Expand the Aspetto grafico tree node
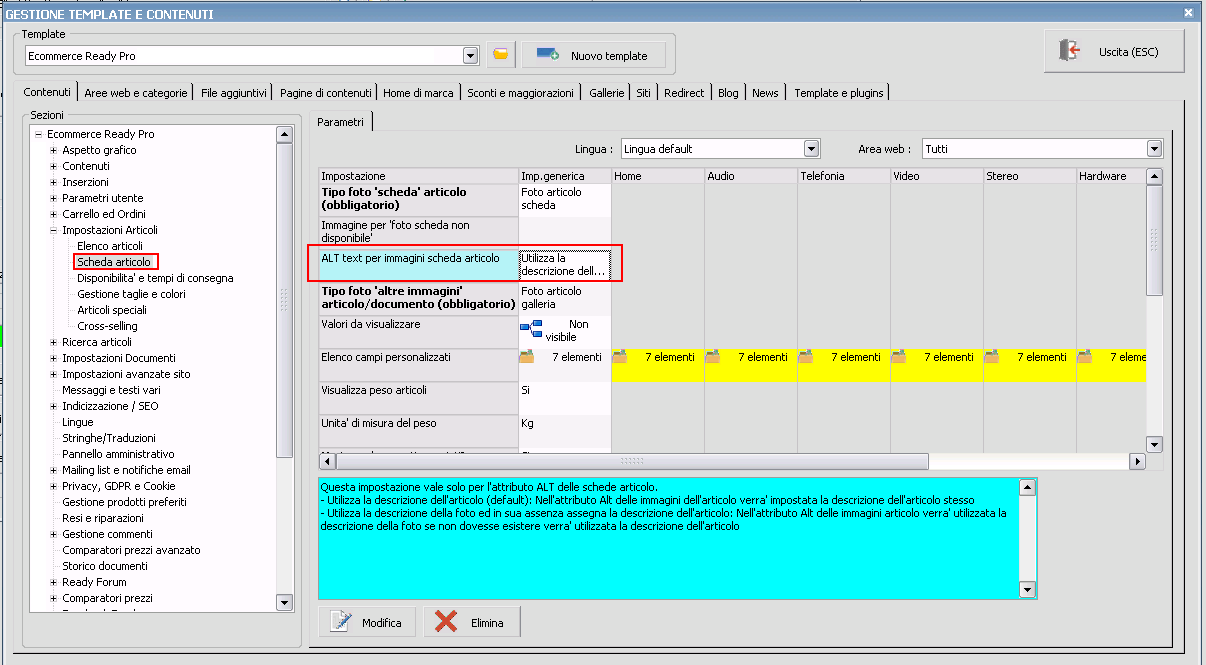 (53, 150)
